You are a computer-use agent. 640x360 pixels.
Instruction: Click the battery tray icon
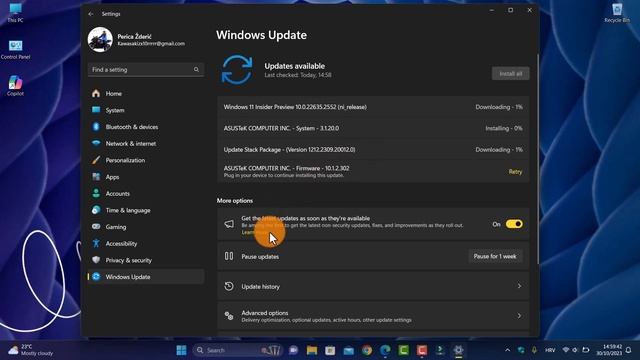click(585, 350)
